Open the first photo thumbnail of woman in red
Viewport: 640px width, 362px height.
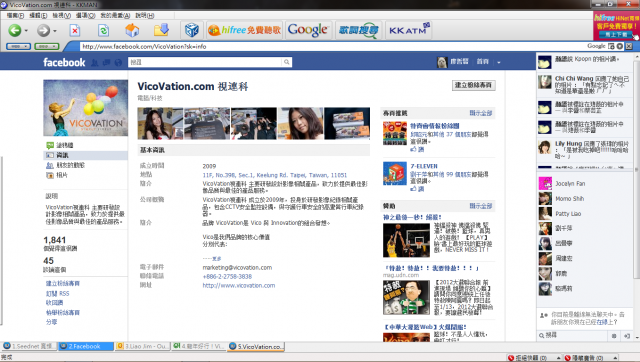[x=160, y=123]
